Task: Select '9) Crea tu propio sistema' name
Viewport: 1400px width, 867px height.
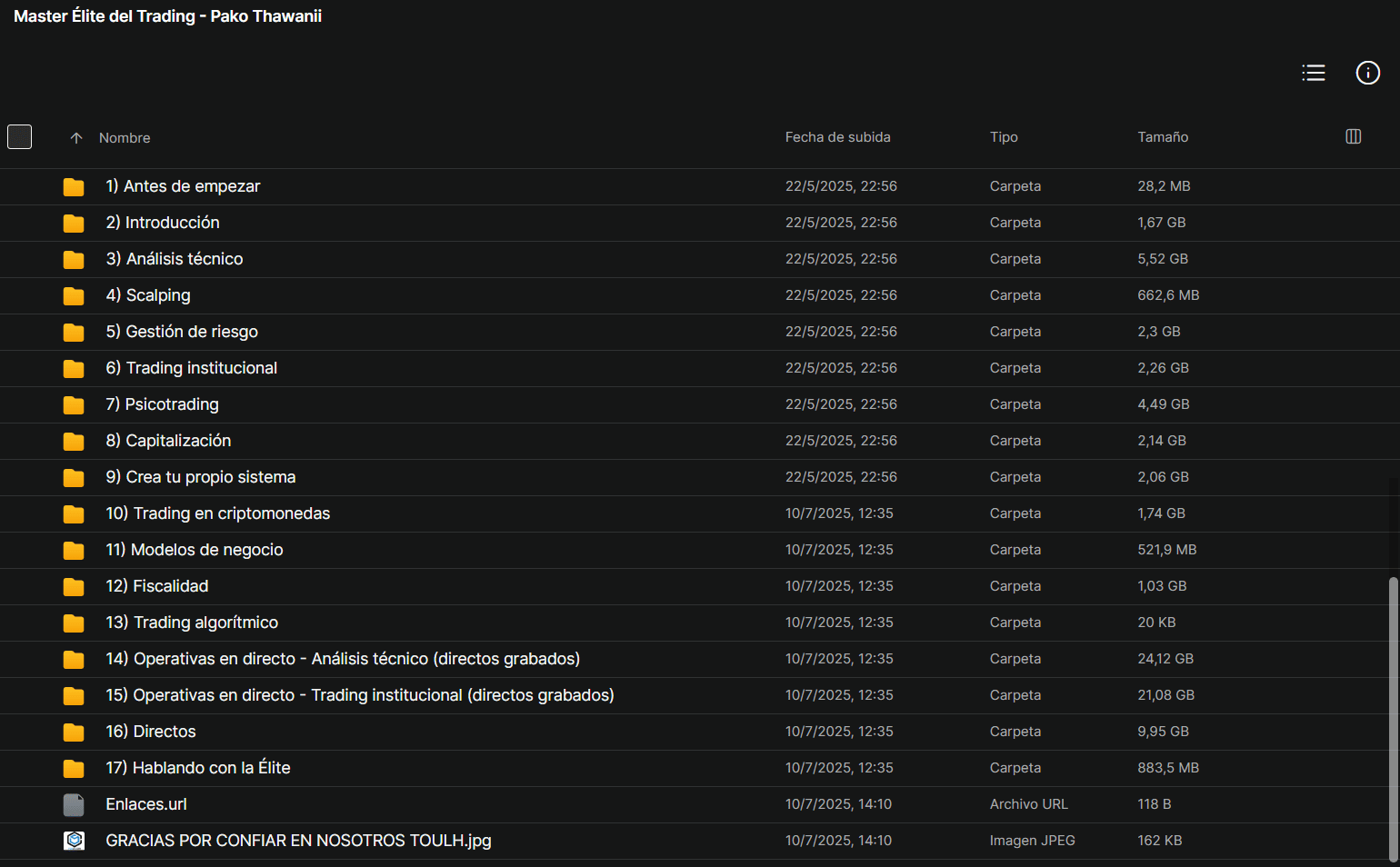Action: [201, 477]
